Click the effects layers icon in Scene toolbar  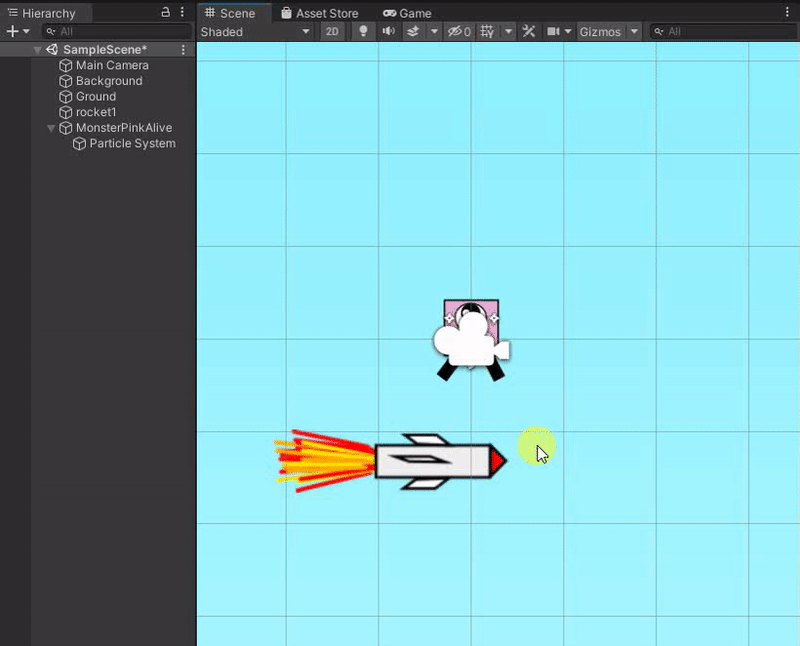pyautogui.click(x=413, y=32)
